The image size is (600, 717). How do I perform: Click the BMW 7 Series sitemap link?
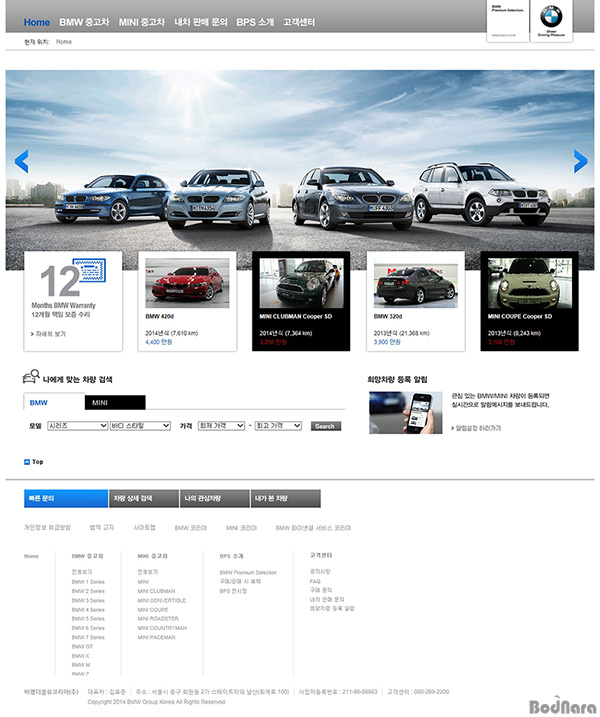coord(88,637)
